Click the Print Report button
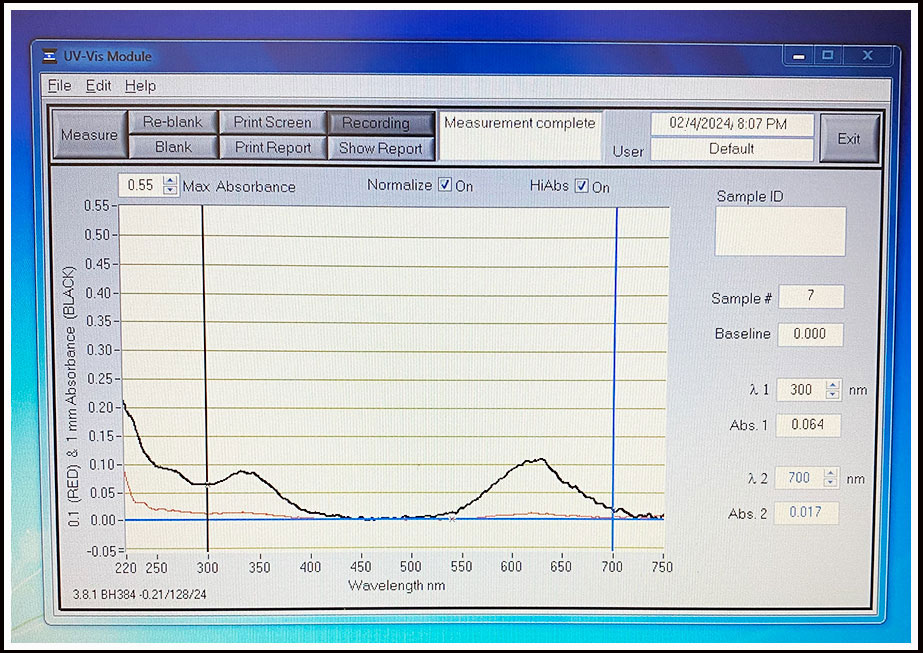This screenshot has width=923, height=653. pos(272,148)
